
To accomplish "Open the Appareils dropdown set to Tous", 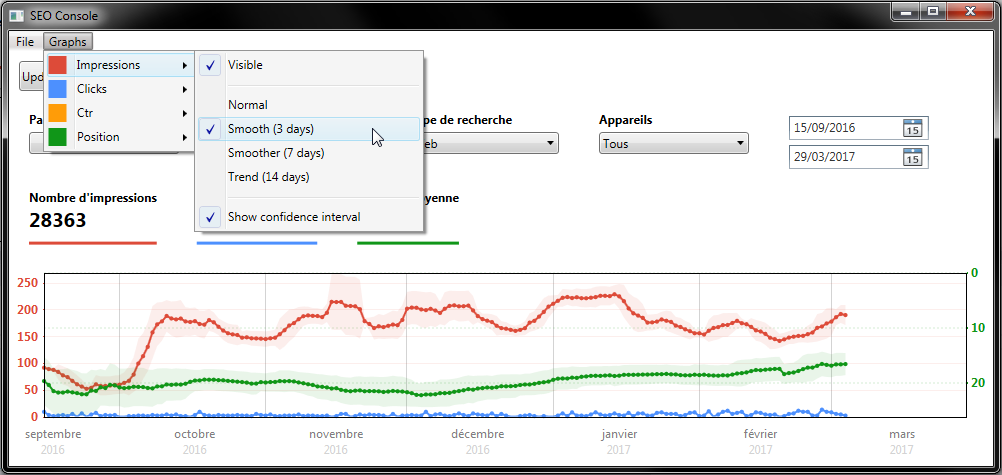I will click(673, 144).
